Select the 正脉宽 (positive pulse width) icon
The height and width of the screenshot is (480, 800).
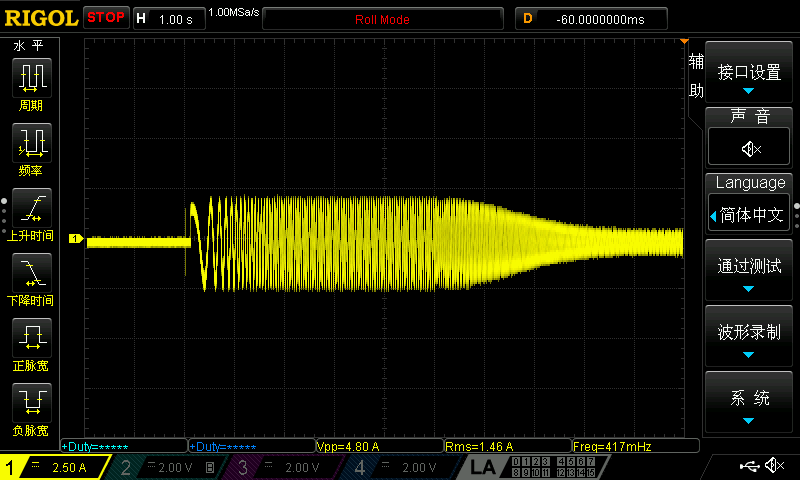[32, 338]
